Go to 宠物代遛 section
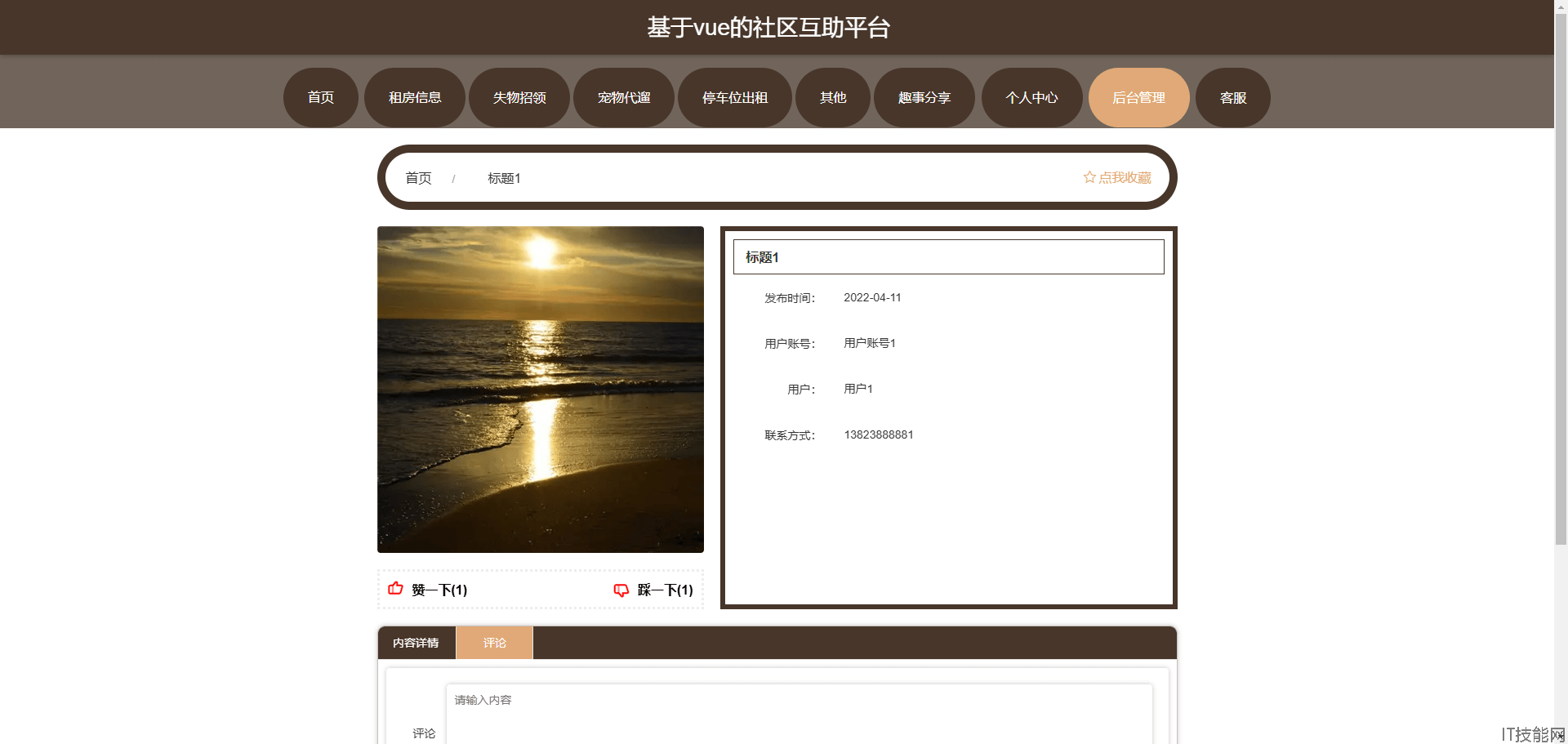This screenshot has width=1568, height=744. 624,97
